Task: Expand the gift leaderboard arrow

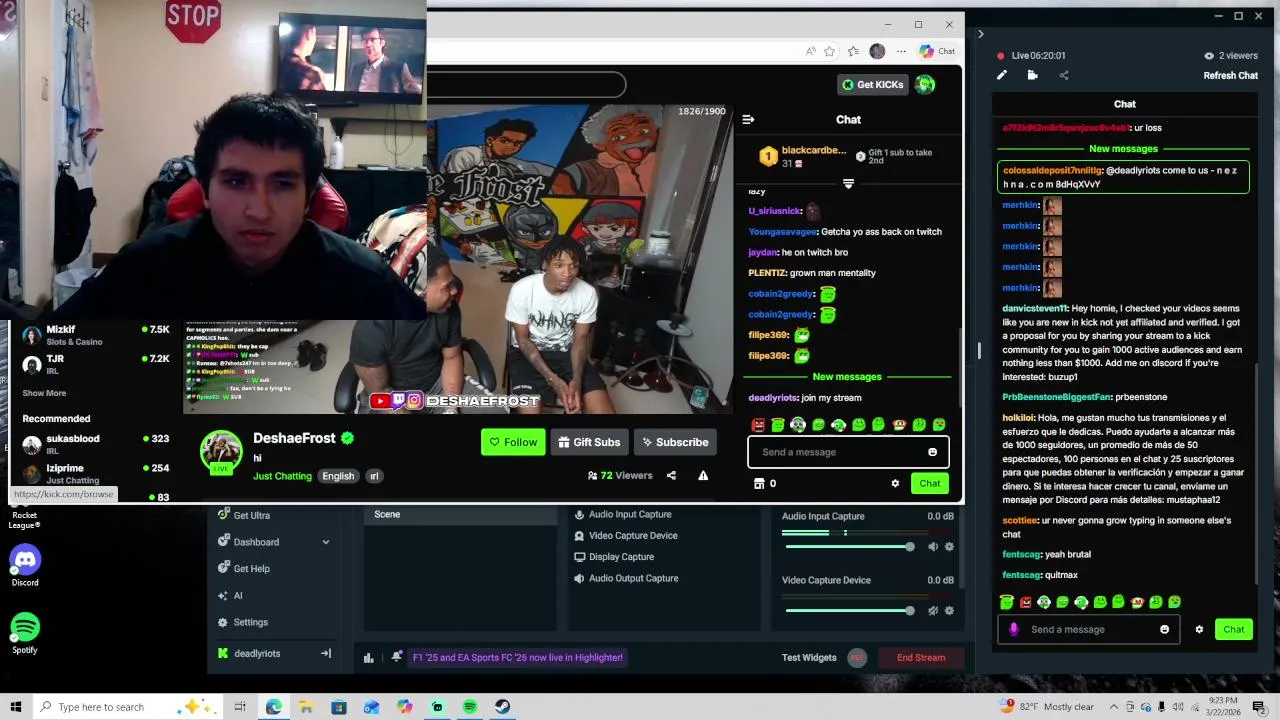Action: (x=848, y=184)
